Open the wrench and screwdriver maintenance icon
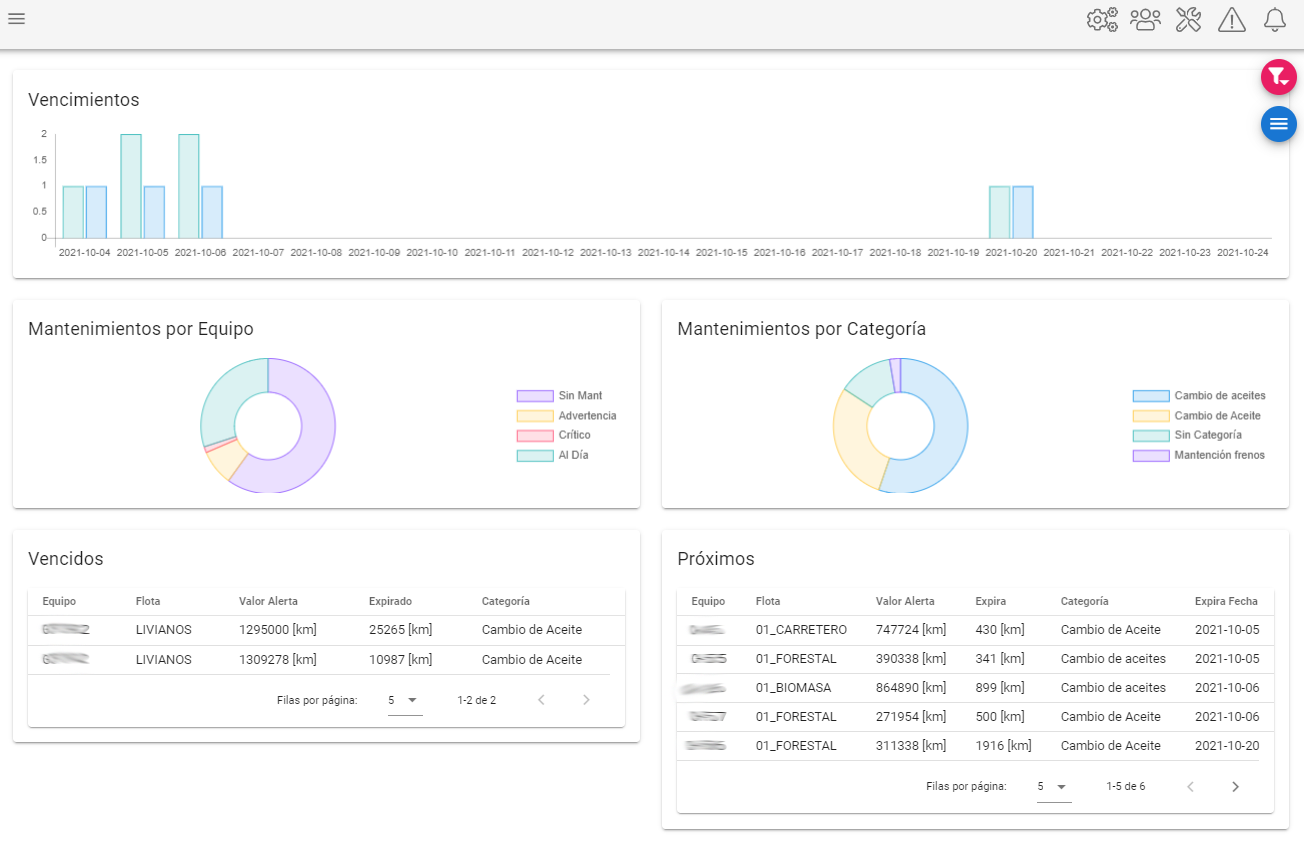 (1188, 19)
